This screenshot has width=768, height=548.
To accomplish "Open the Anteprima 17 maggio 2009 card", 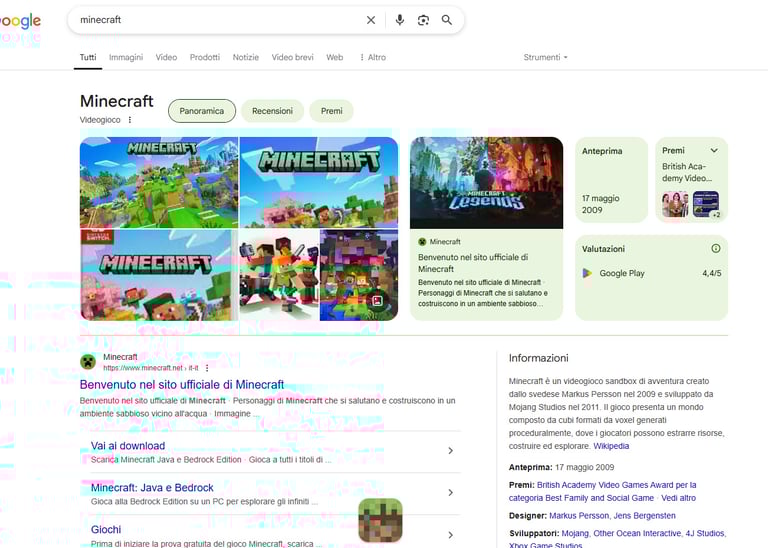I will [611, 180].
